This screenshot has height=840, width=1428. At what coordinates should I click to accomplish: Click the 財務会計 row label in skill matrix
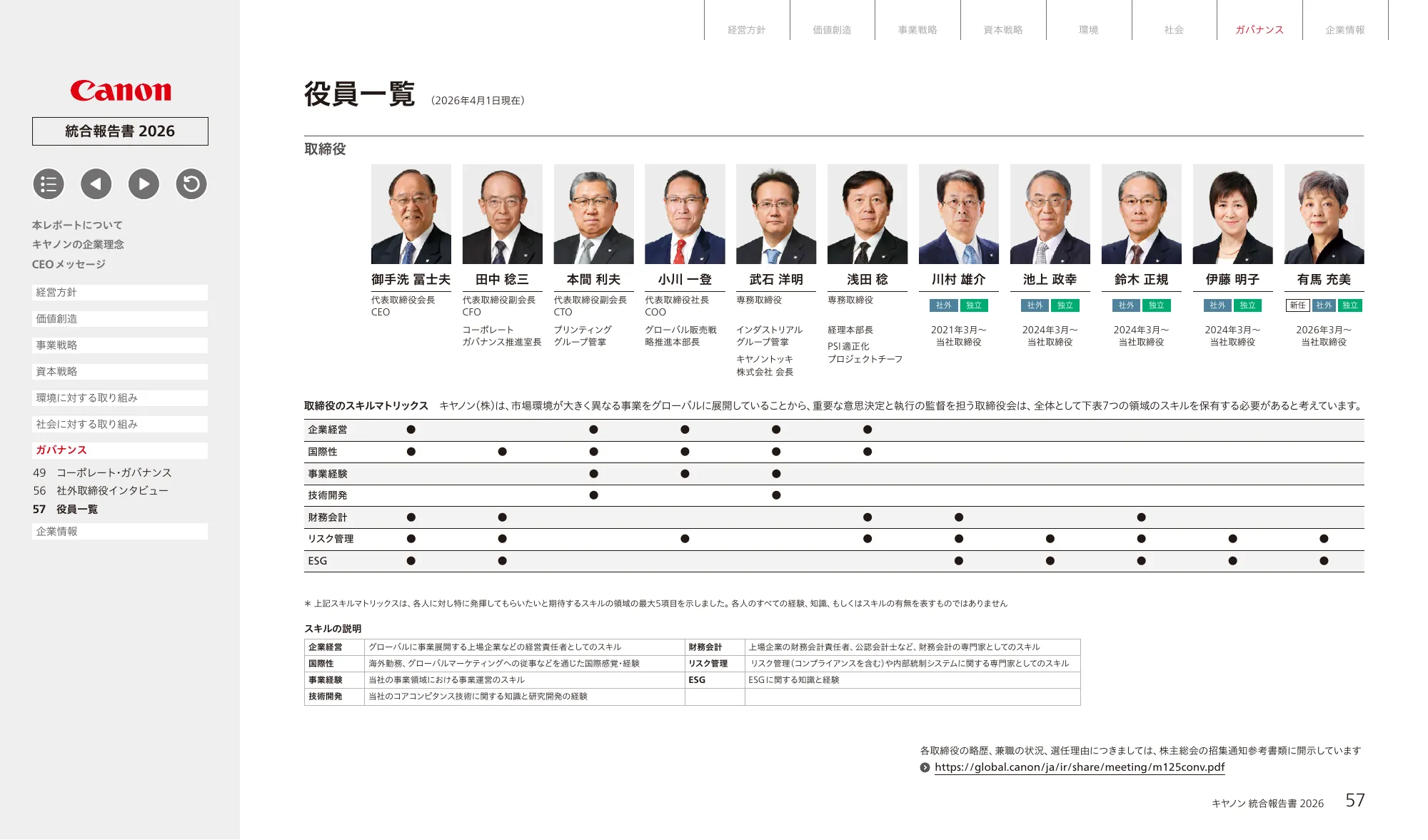coord(328,517)
